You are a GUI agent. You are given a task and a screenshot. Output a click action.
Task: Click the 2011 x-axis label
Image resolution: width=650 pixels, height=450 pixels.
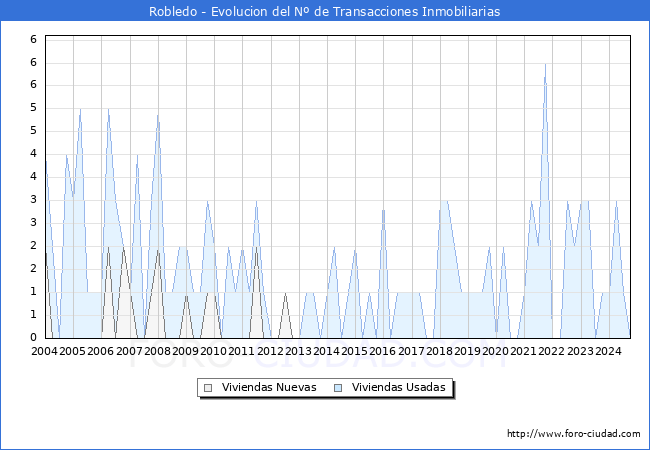[x=242, y=351]
